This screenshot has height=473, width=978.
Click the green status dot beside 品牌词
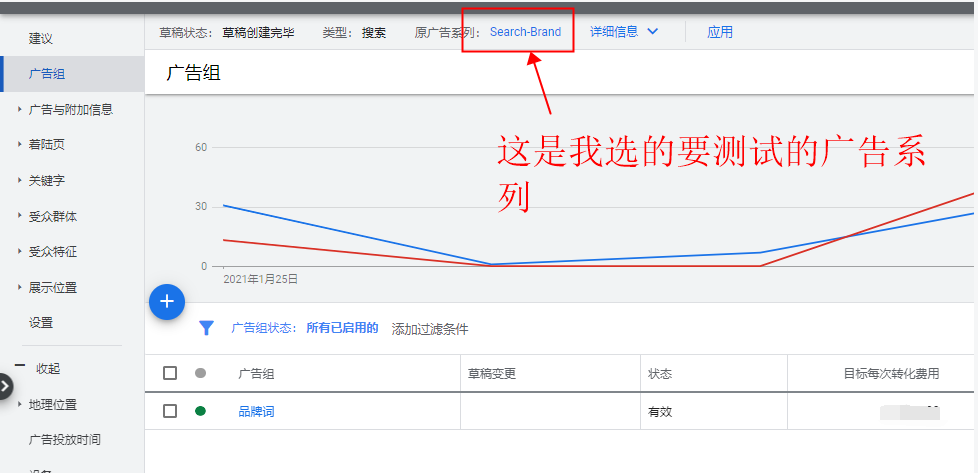click(x=200, y=411)
